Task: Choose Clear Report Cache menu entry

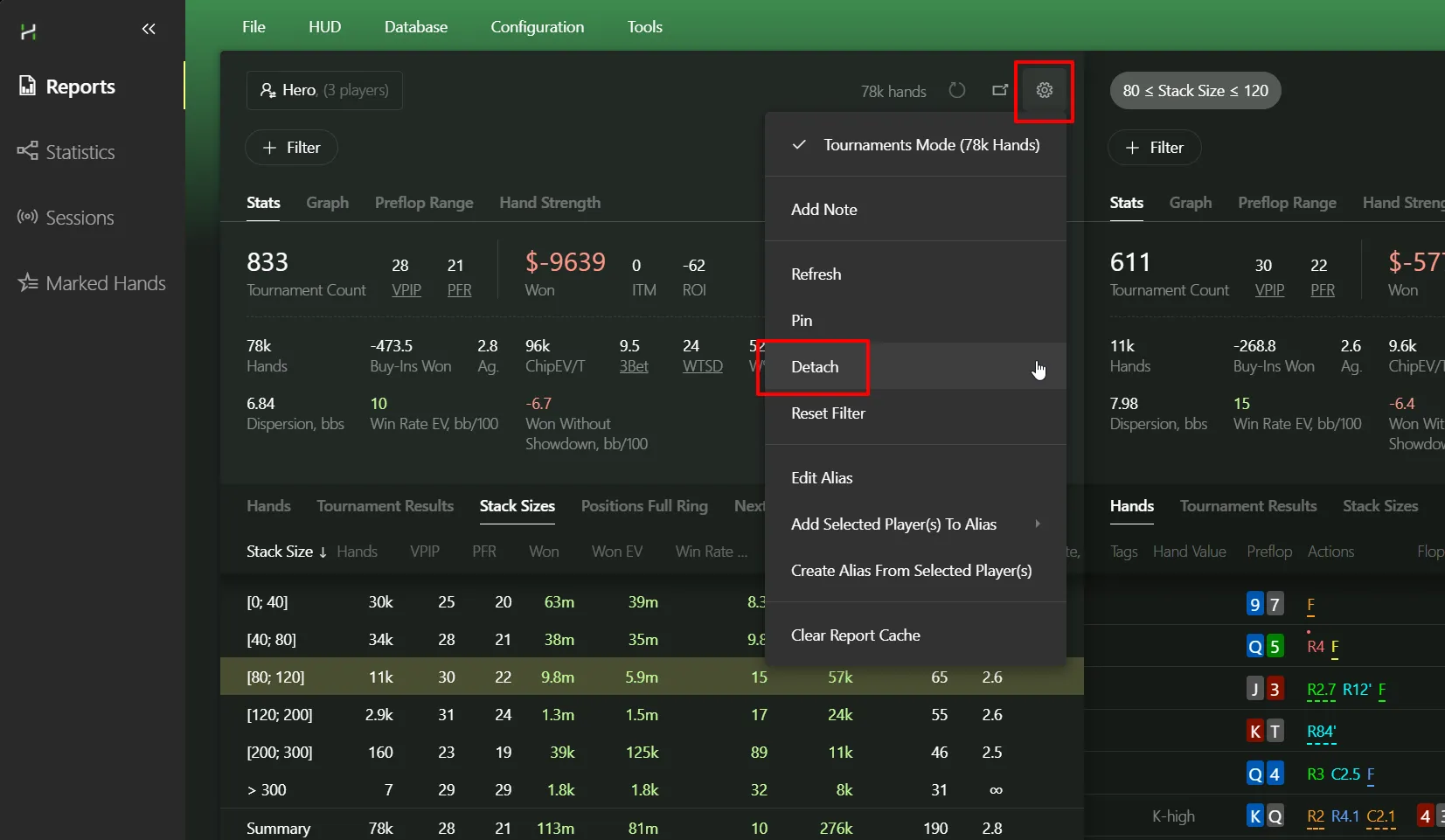Action: click(855, 635)
